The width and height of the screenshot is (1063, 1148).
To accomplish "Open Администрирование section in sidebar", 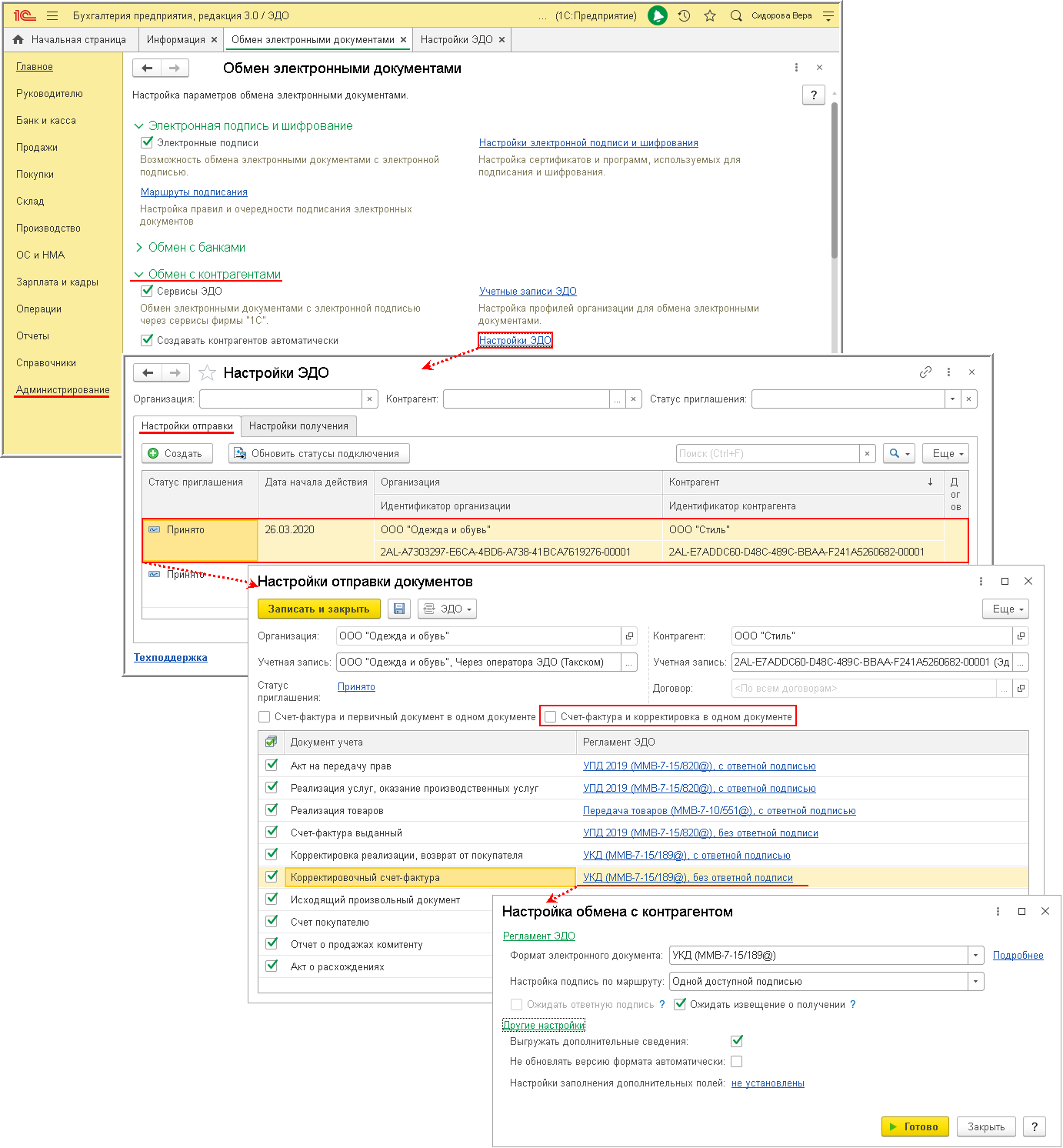I will click(x=63, y=390).
